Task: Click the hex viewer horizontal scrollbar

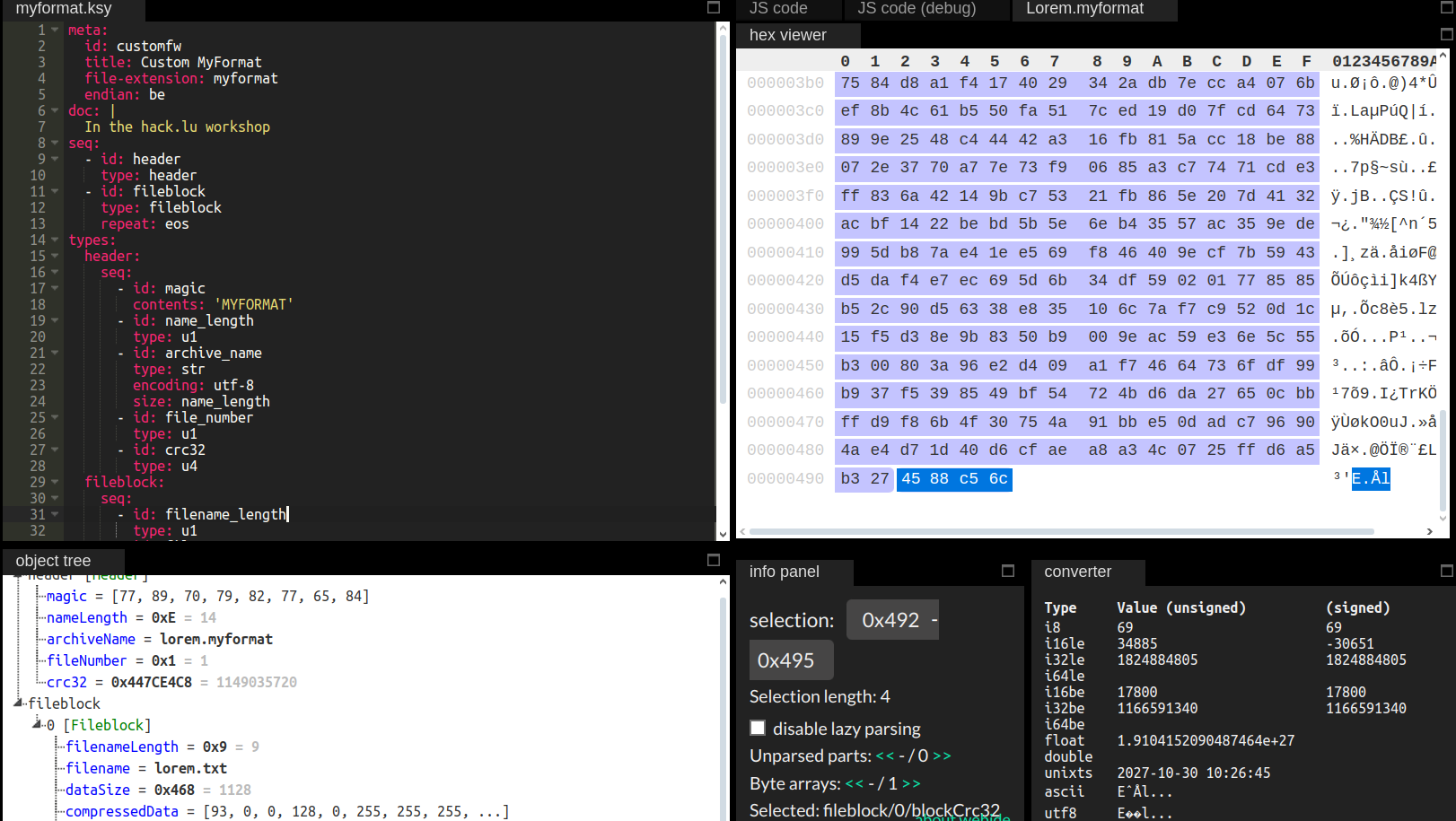Action: (1062, 531)
